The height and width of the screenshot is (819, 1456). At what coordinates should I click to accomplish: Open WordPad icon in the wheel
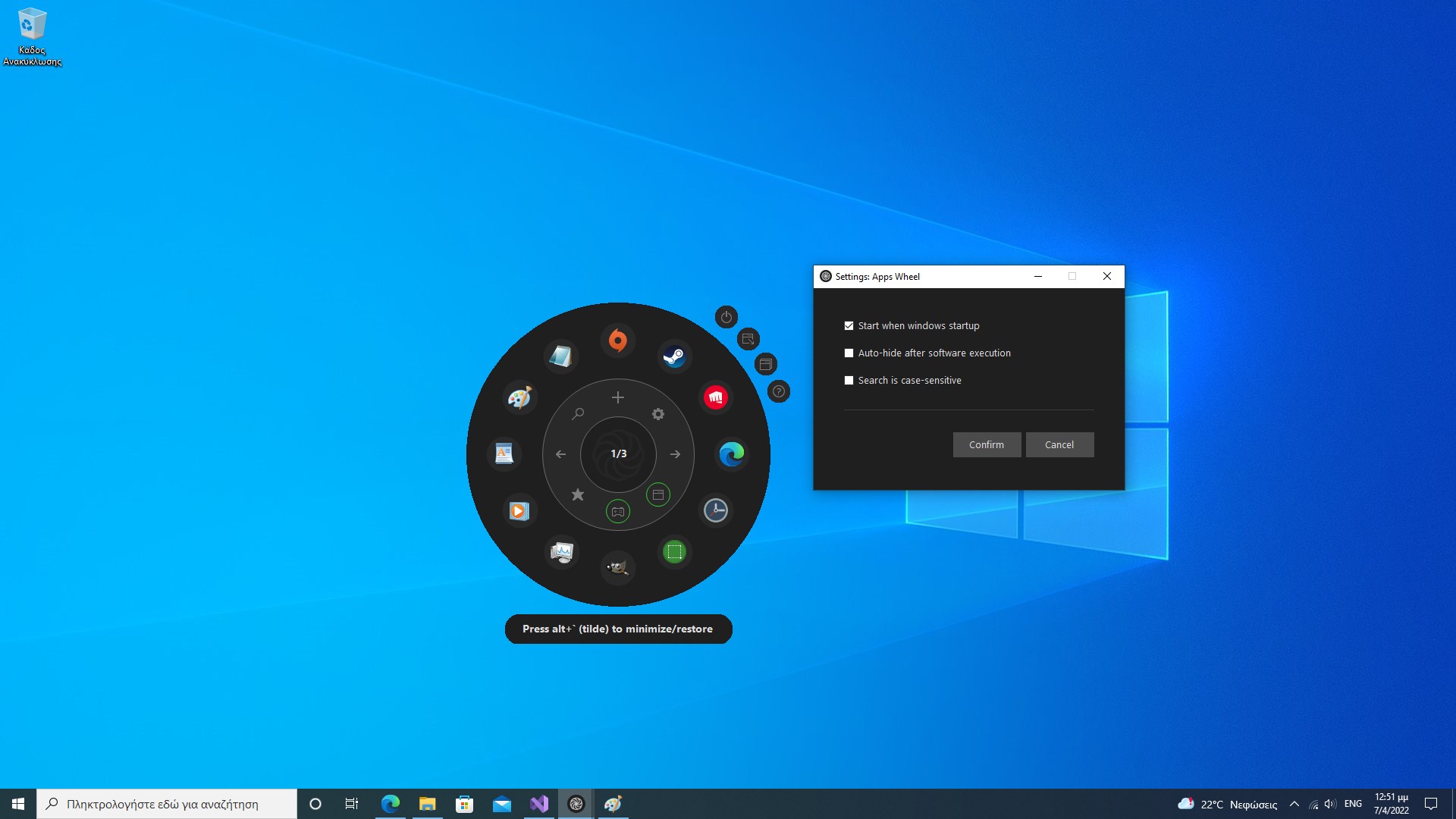pos(504,453)
